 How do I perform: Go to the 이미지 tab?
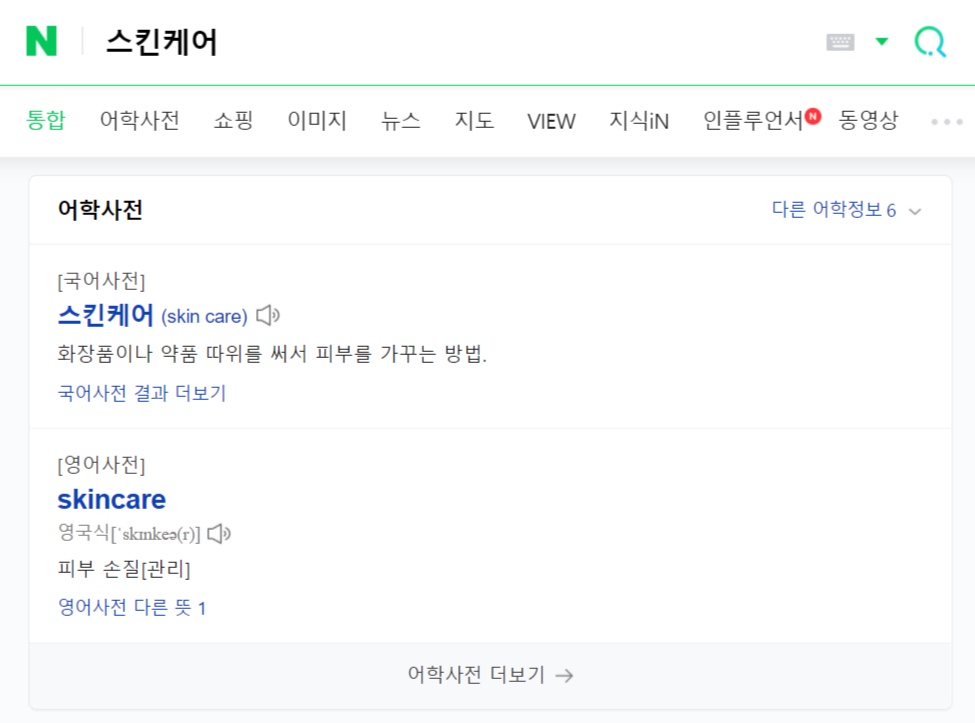[x=317, y=121]
